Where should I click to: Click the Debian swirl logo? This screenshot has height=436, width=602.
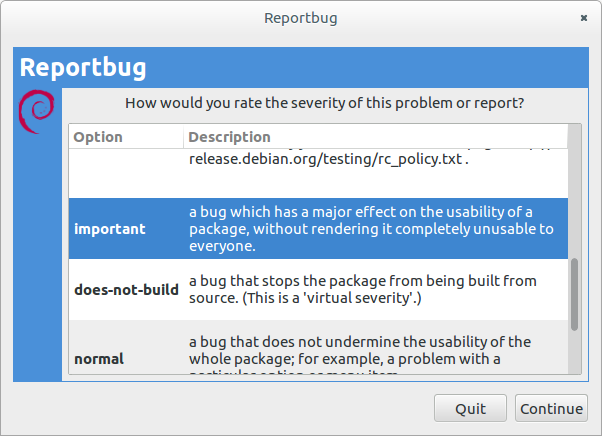(37, 110)
